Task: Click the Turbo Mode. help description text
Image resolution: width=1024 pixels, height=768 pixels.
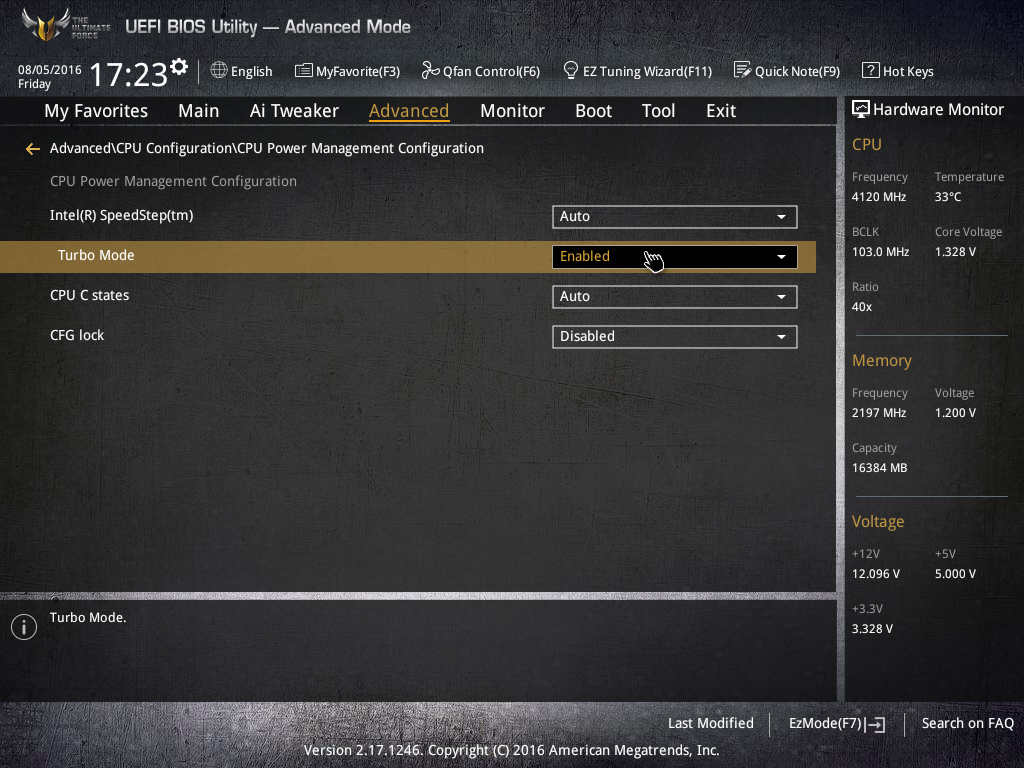Action: tap(88, 617)
